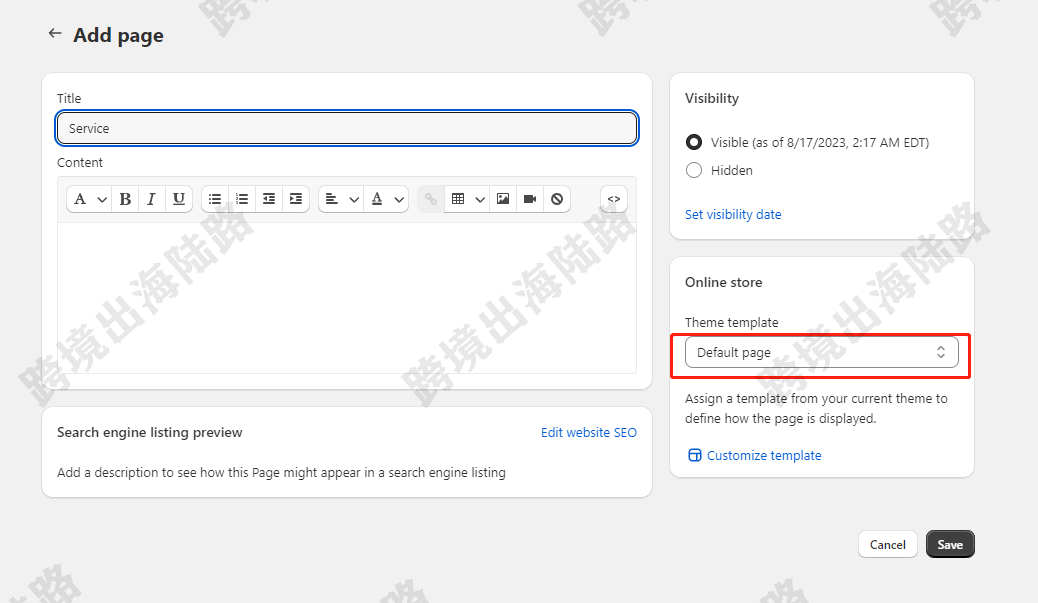
Task: Open the text color dropdown
Action: click(387, 199)
